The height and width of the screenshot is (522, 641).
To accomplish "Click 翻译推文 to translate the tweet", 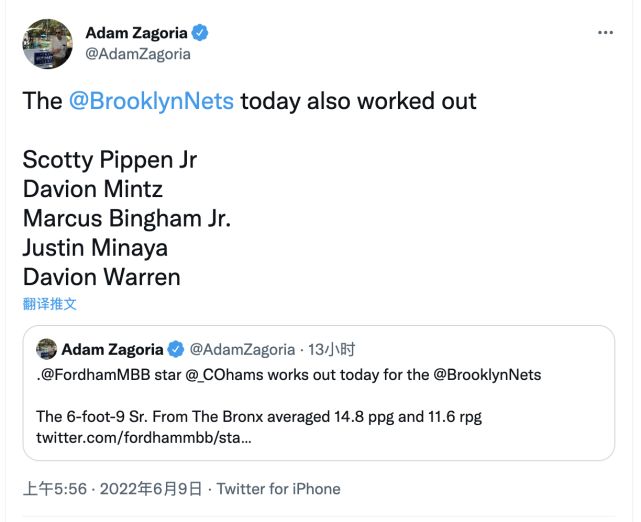I will point(49,303).
